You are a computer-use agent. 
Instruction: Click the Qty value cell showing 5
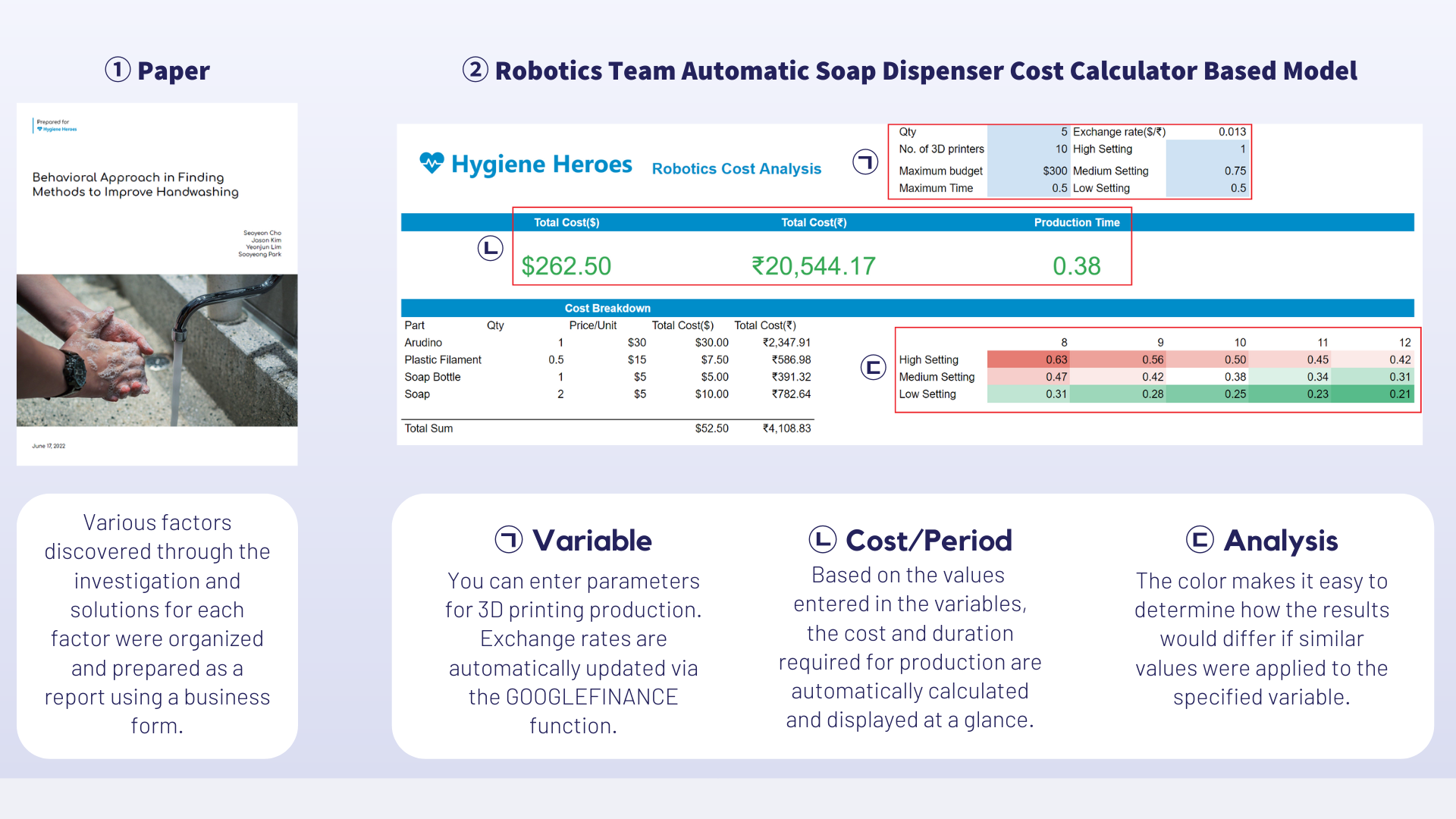pos(1028,132)
